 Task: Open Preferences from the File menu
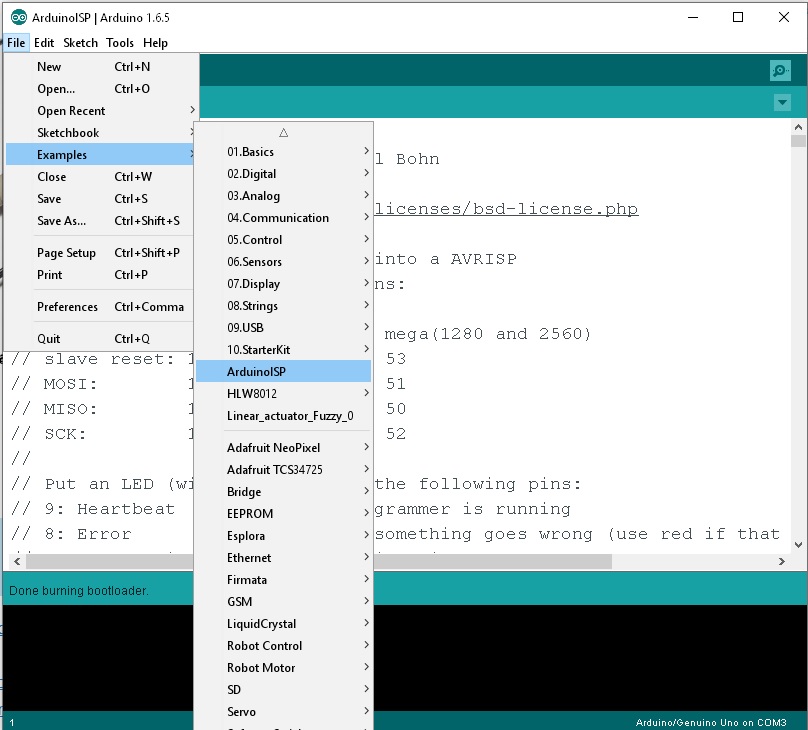point(100,307)
